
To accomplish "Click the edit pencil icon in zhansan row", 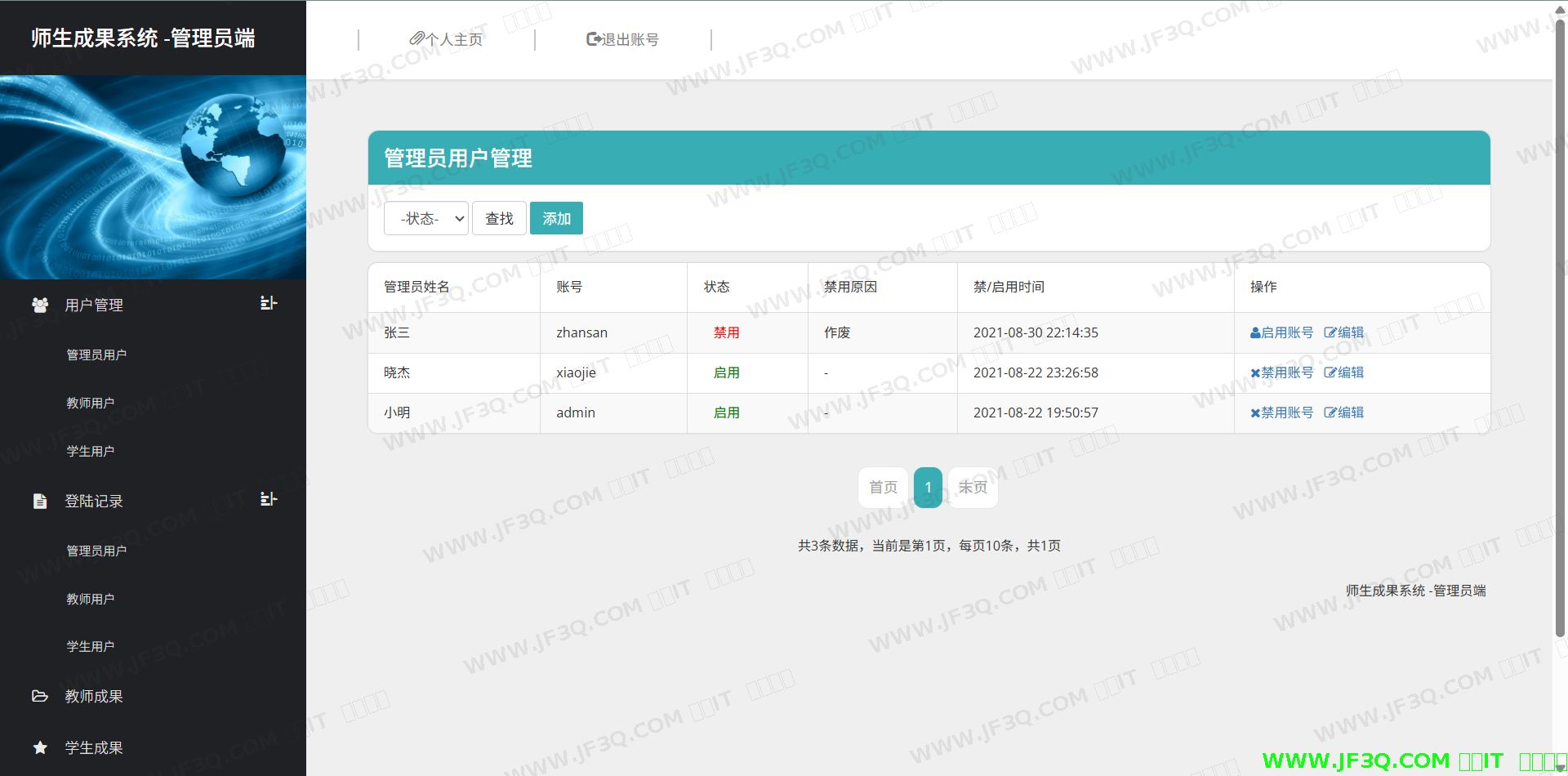I will [x=1330, y=332].
